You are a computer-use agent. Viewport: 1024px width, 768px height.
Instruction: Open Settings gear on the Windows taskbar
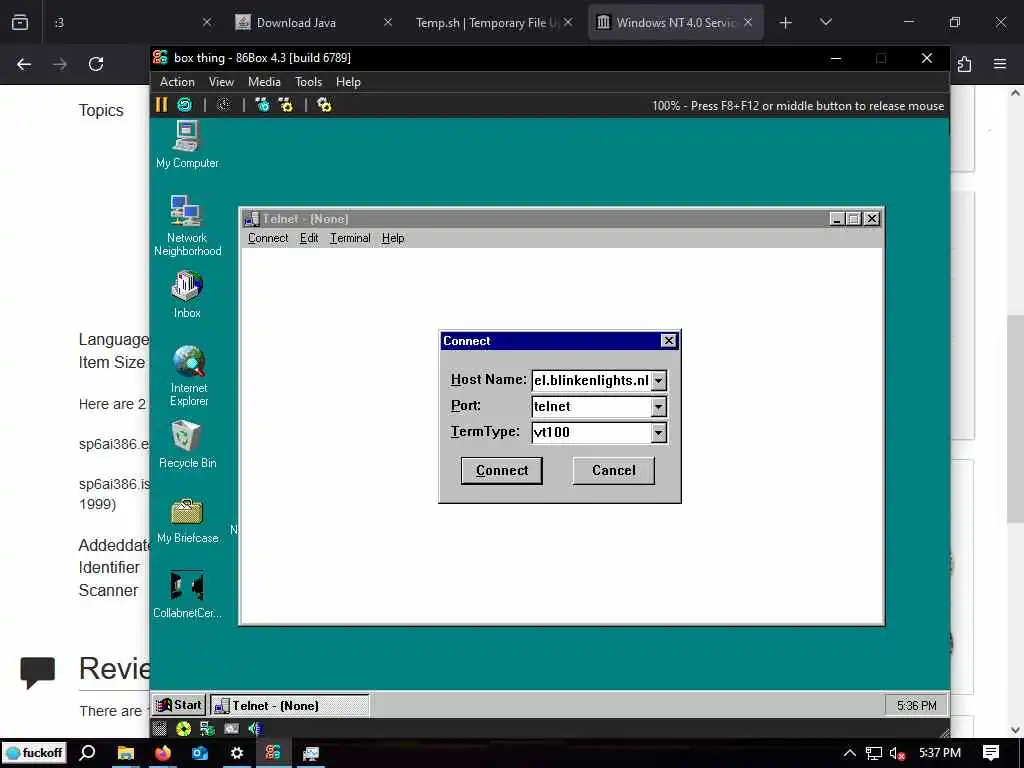coord(236,753)
